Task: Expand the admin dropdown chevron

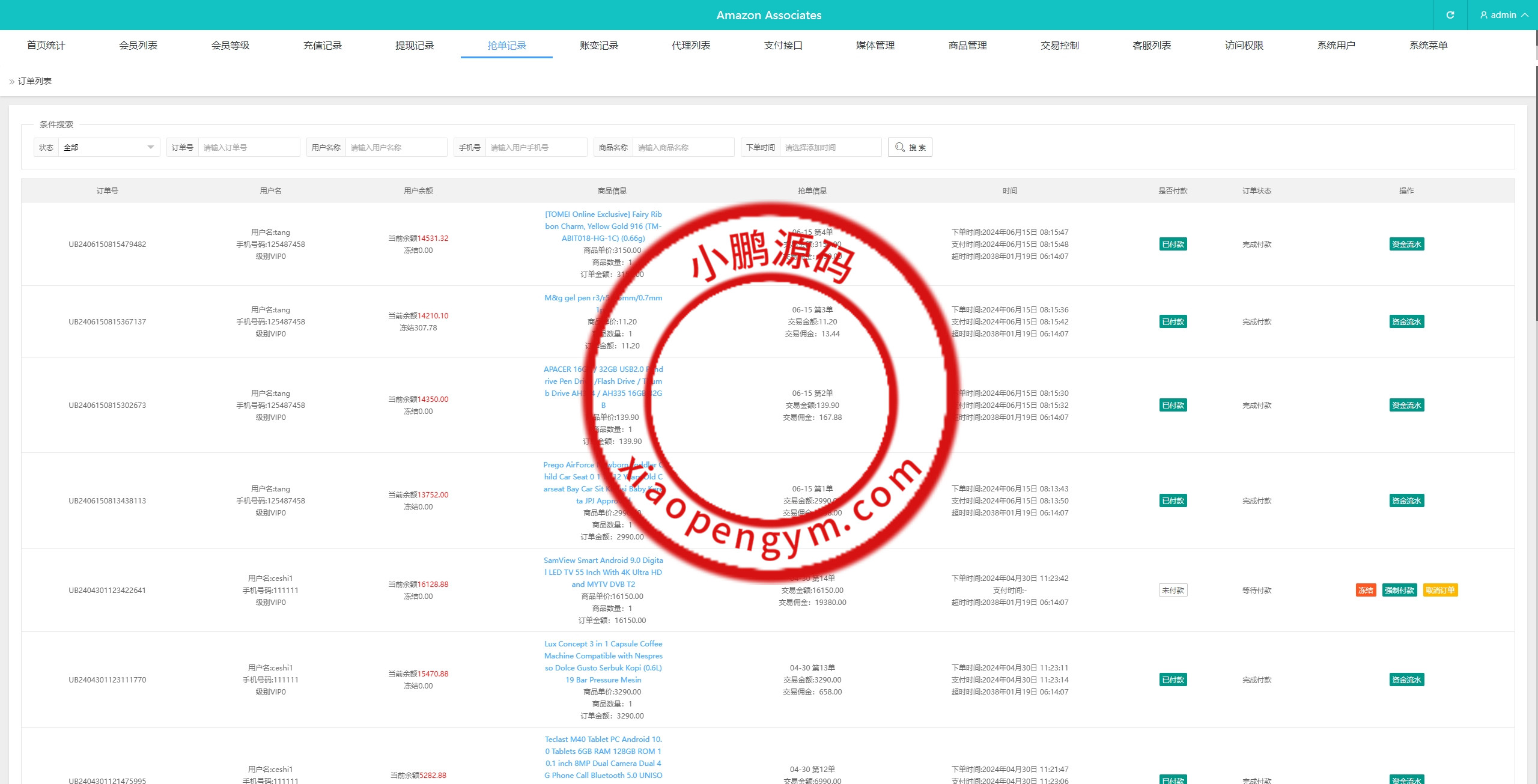Action: tap(1525, 15)
